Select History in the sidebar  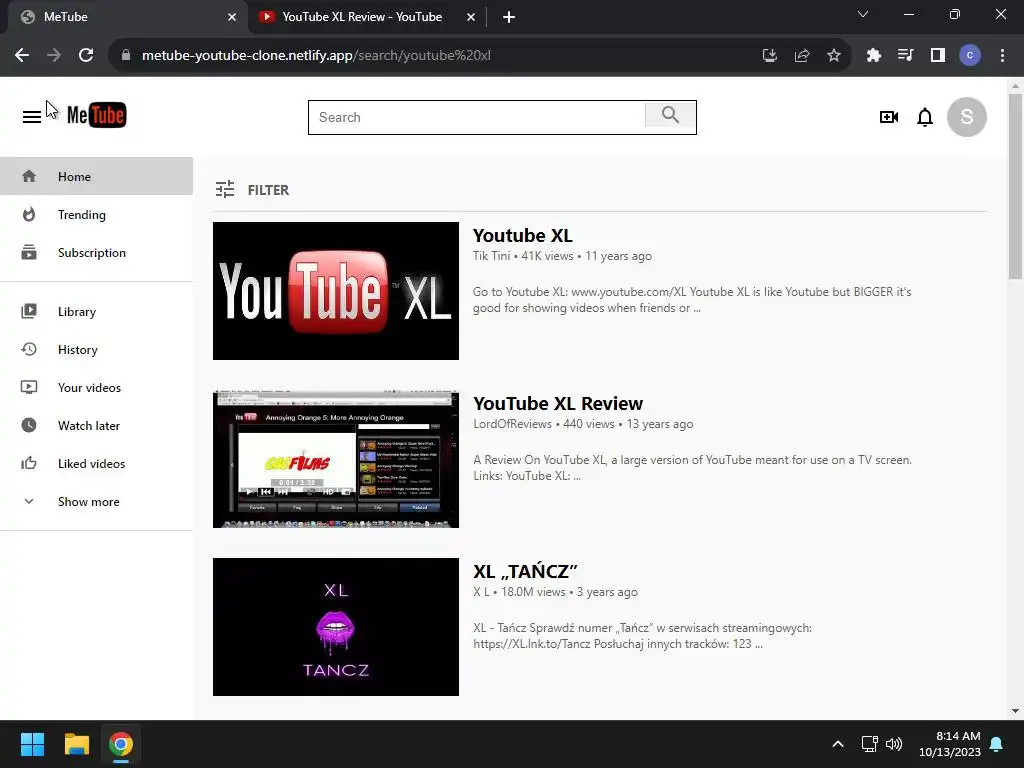[97, 349]
